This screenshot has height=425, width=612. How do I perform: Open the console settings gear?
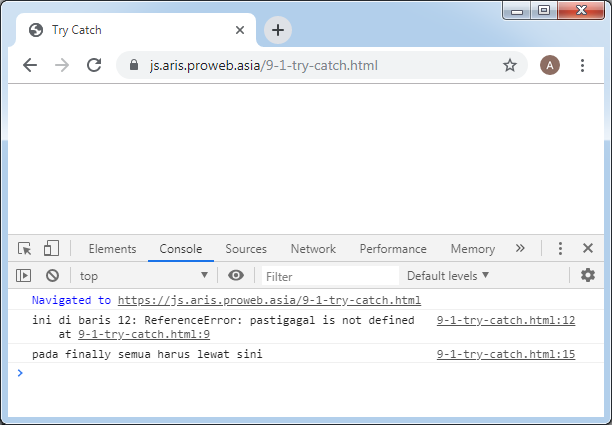coord(587,276)
